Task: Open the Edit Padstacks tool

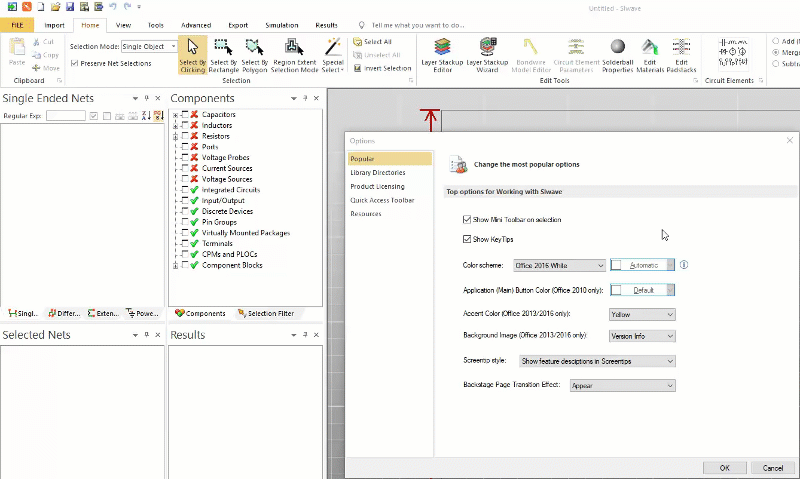Action: click(681, 56)
